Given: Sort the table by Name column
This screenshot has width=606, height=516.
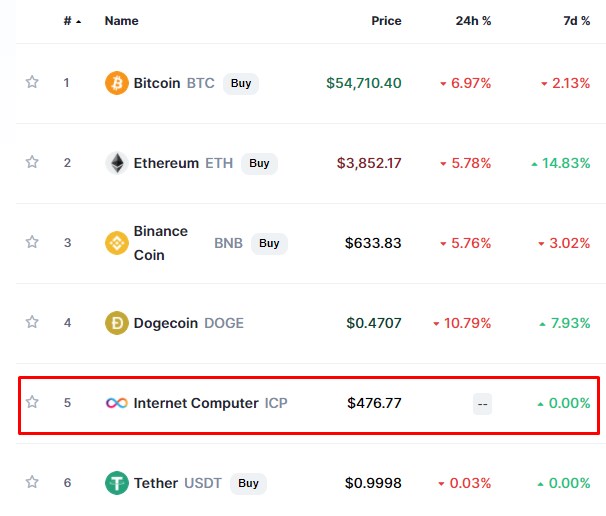Looking at the screenshot, I should 121,21.
